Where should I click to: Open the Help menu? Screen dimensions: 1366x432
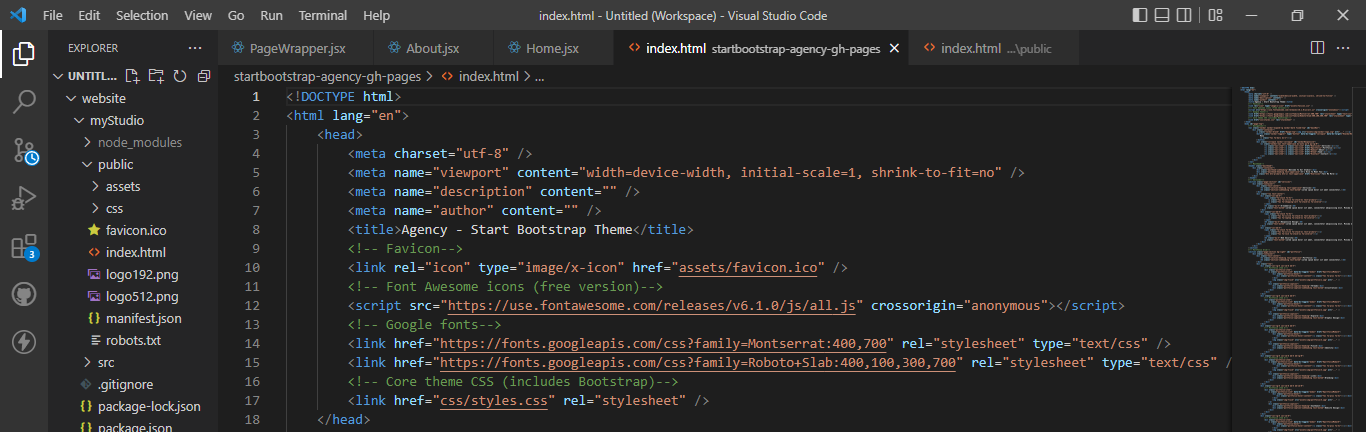[x=377, y=16]
